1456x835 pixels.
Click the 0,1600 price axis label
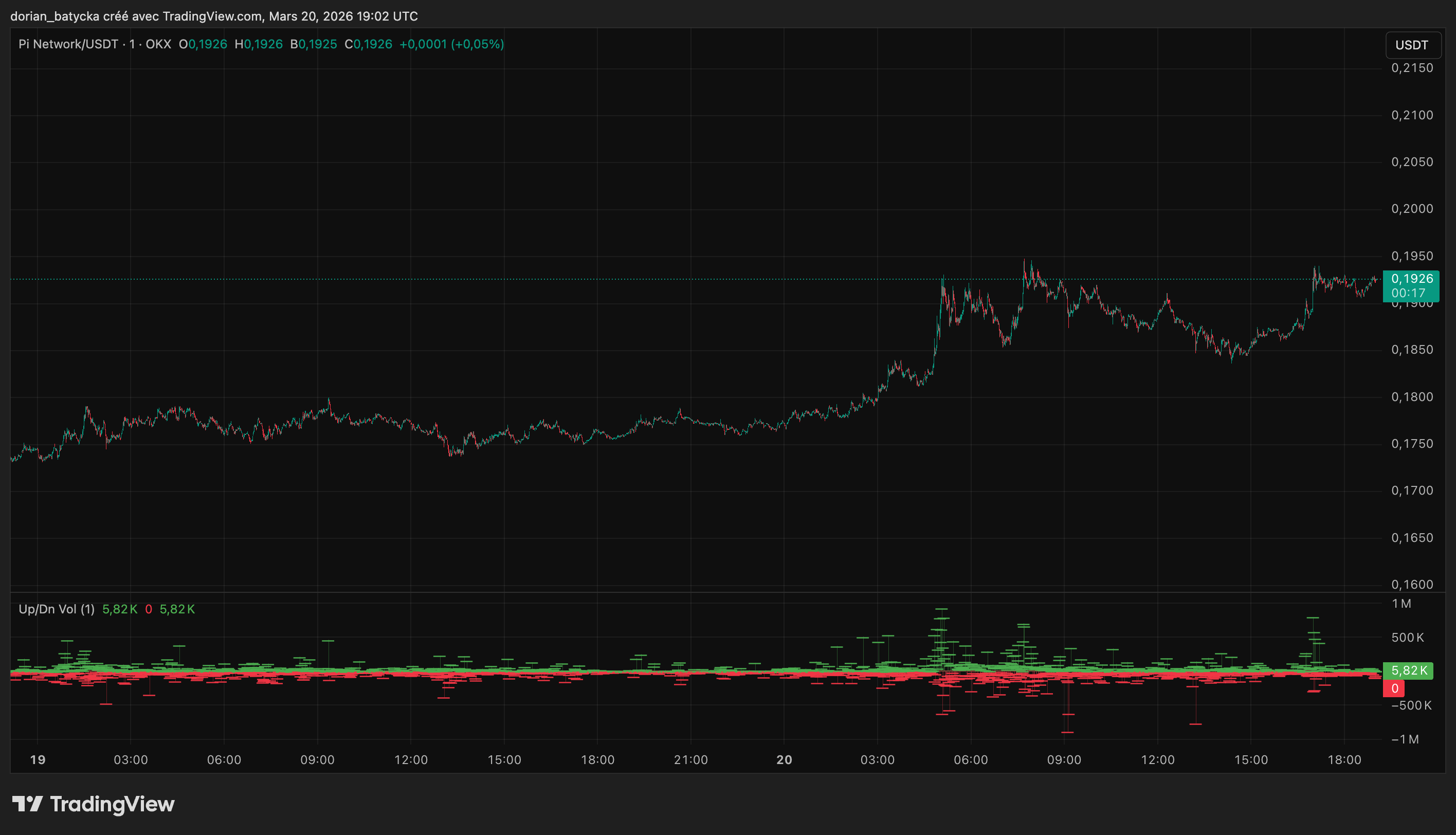tap(1412, 585)
